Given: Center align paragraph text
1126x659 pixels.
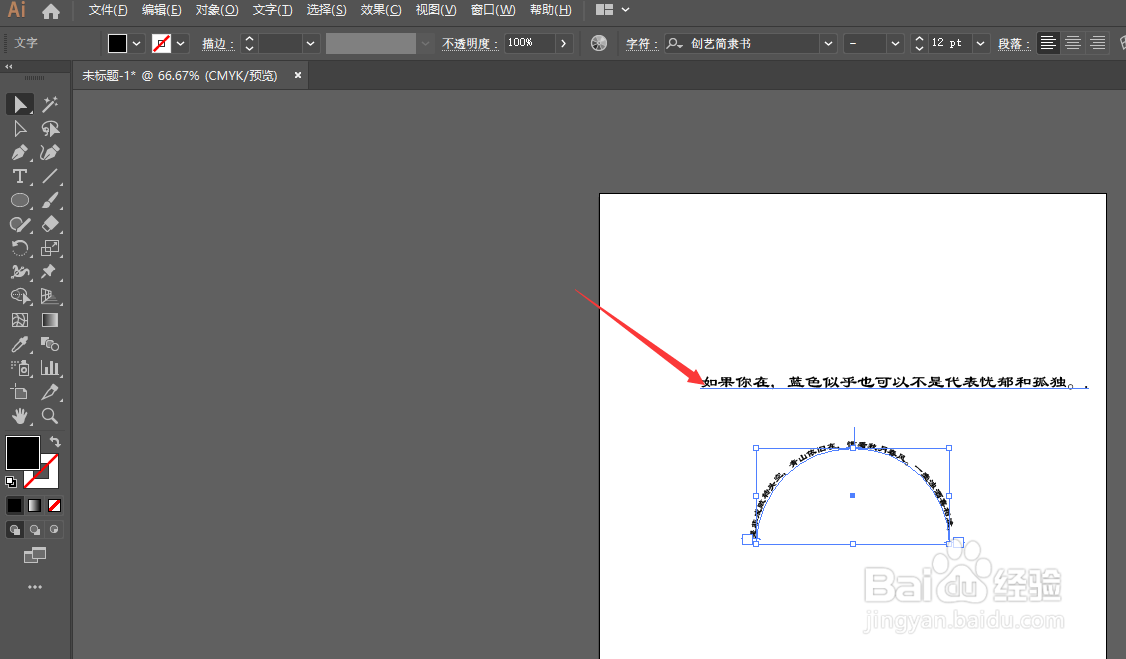Looking at the screenshot, I should (1073, 43).
